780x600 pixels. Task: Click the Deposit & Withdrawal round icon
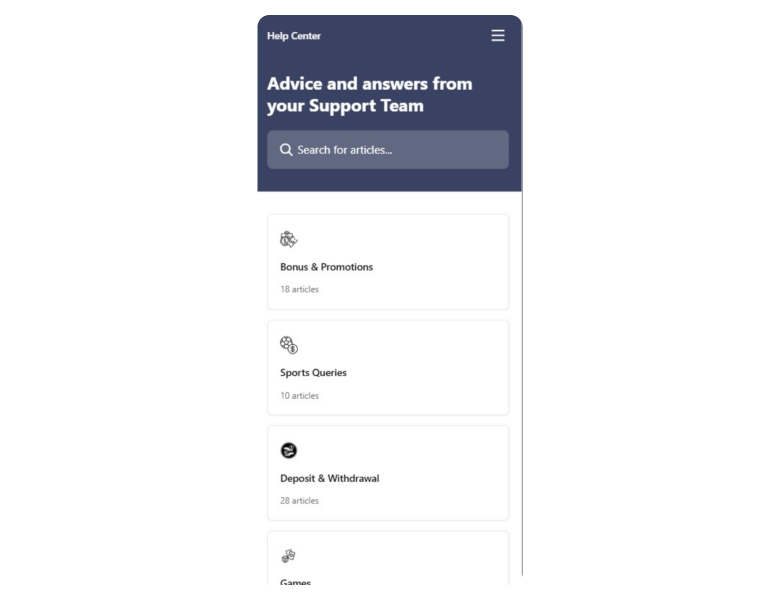(x=289, y=450)
